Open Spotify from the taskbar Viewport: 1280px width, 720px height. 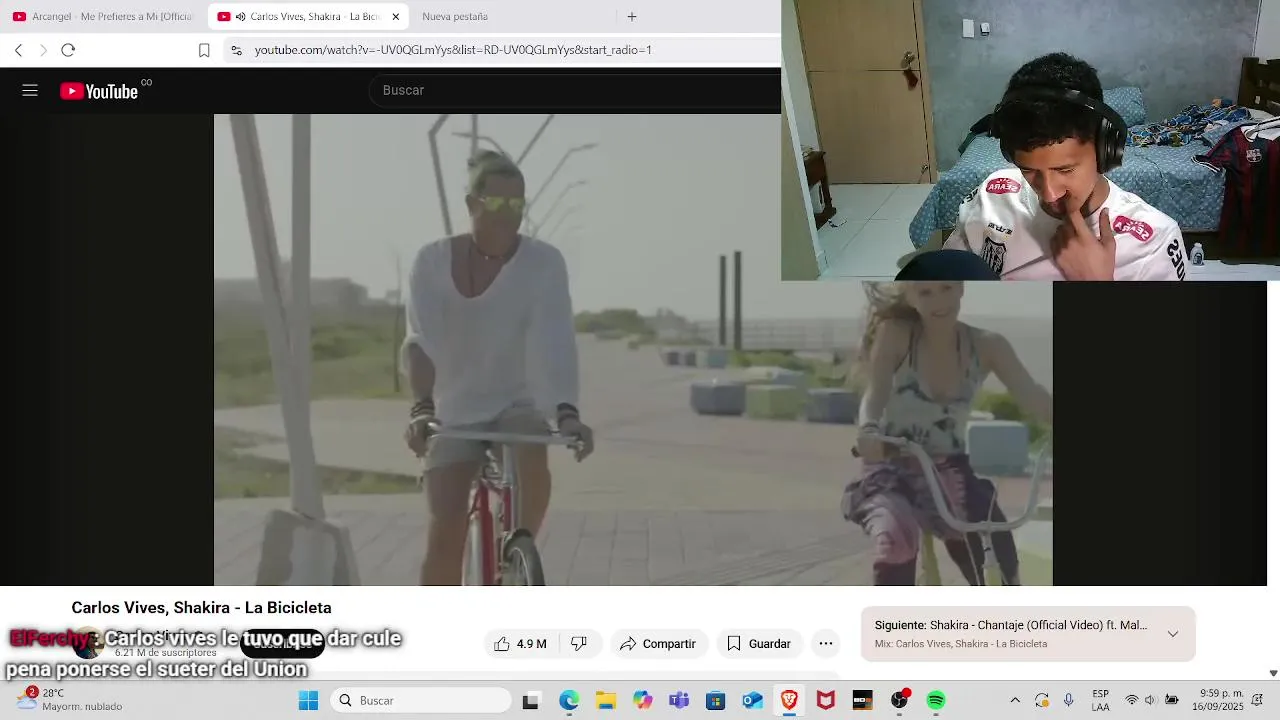click(936, 701)
